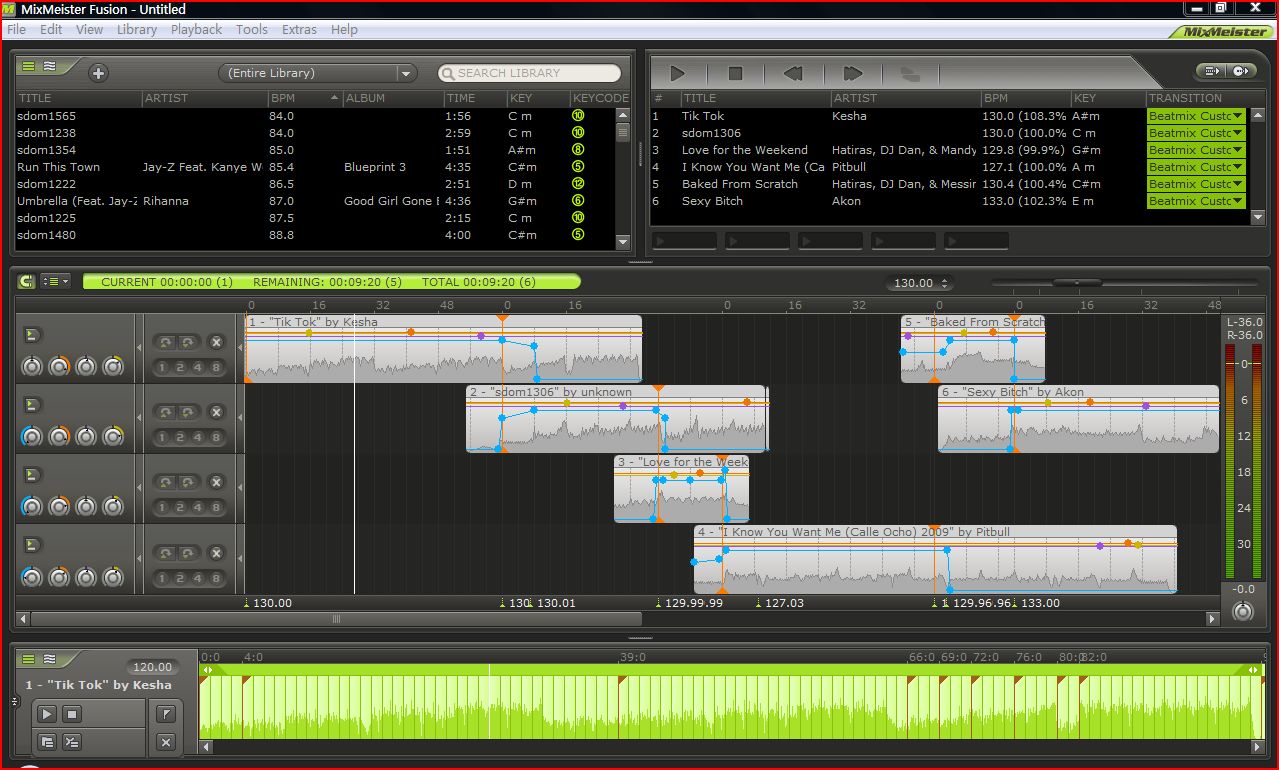This screenshot has height=770, width=1279.
Task: Skip to the previous track with the rewind icon
Action: (793, 73)
